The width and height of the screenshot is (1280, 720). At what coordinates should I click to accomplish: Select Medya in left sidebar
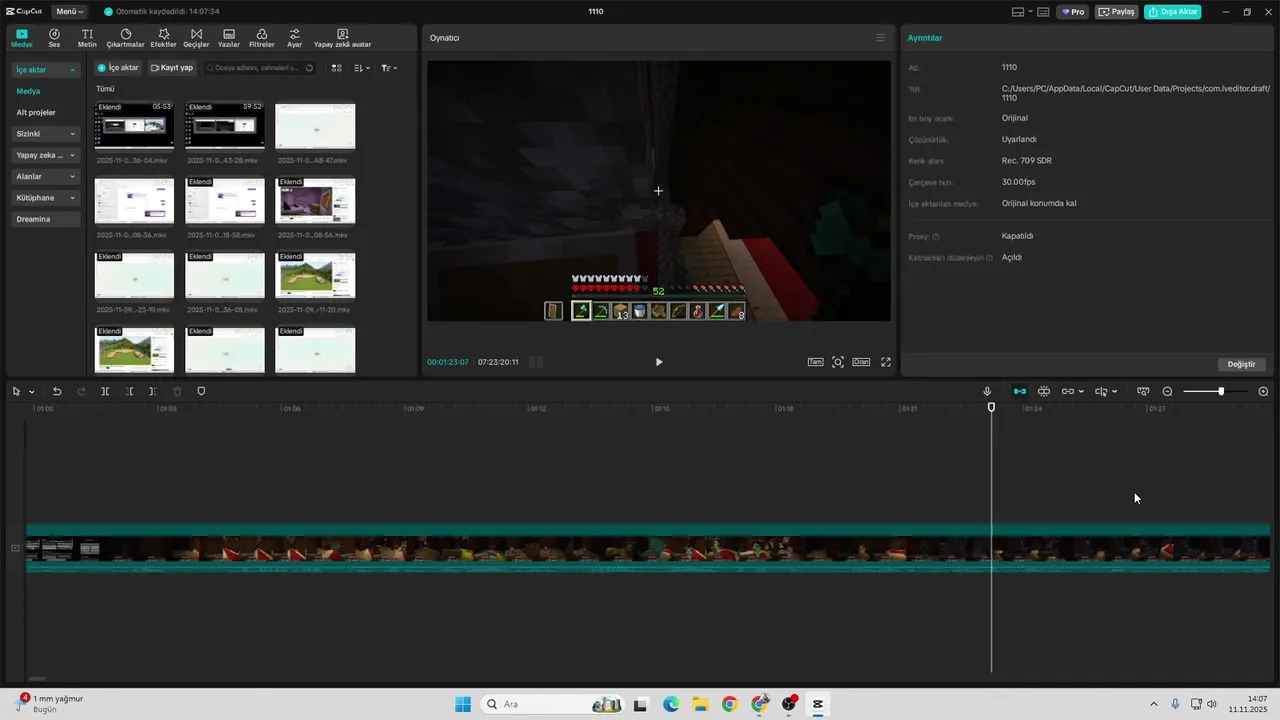click(28, 91)
